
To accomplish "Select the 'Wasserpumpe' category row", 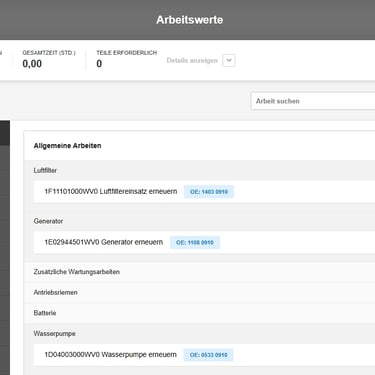I will click(x=199, y=333).
